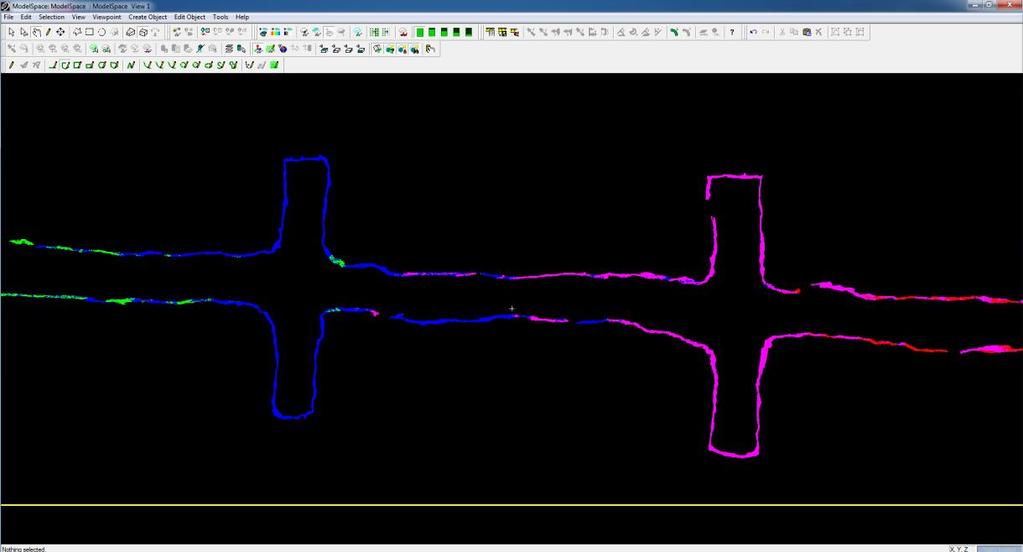Click the yellow horizontal line in viewport
This screenshot has width=1023, height=552.
tap(512, 504)
